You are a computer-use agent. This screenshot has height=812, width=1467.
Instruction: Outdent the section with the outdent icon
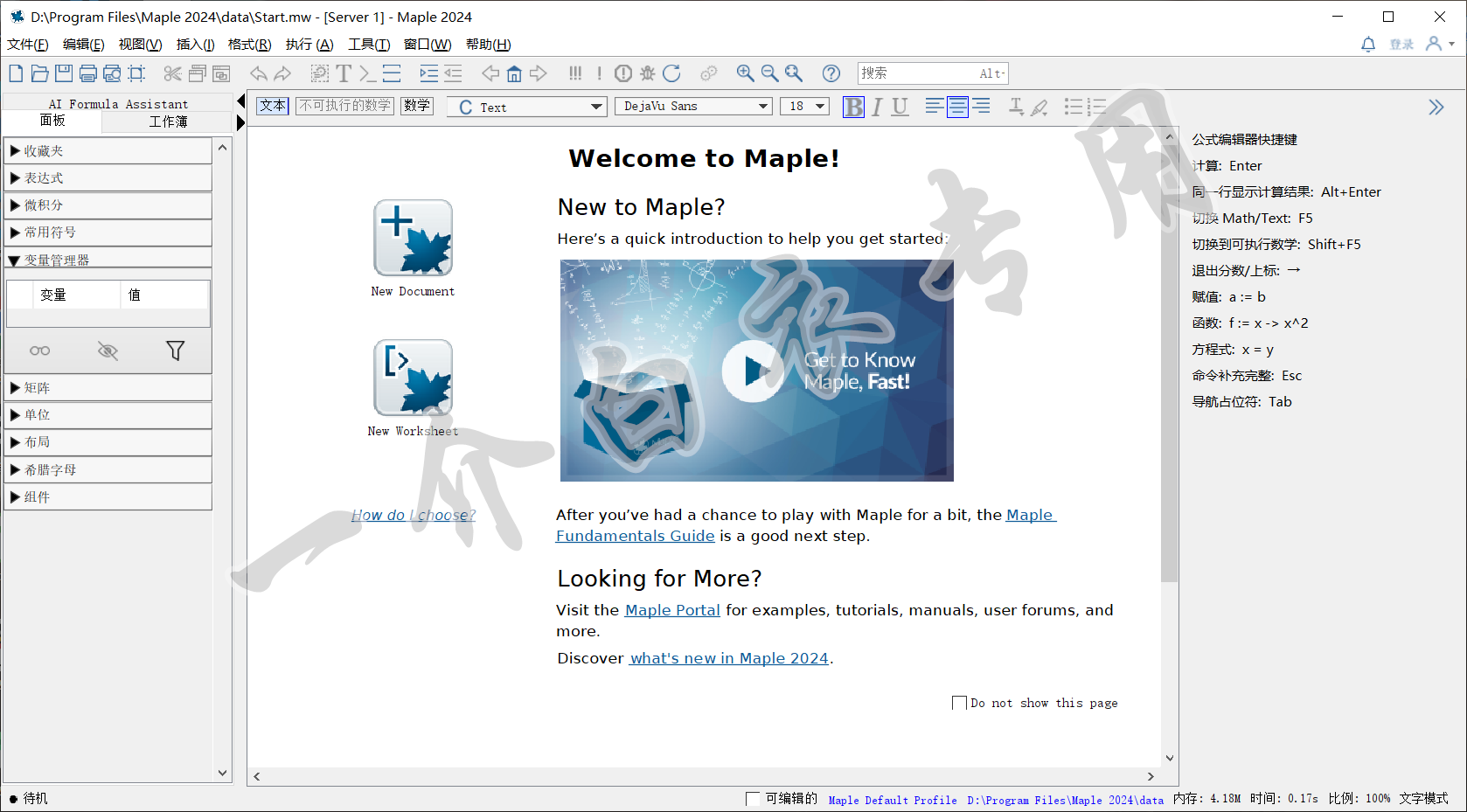point(453,73)
